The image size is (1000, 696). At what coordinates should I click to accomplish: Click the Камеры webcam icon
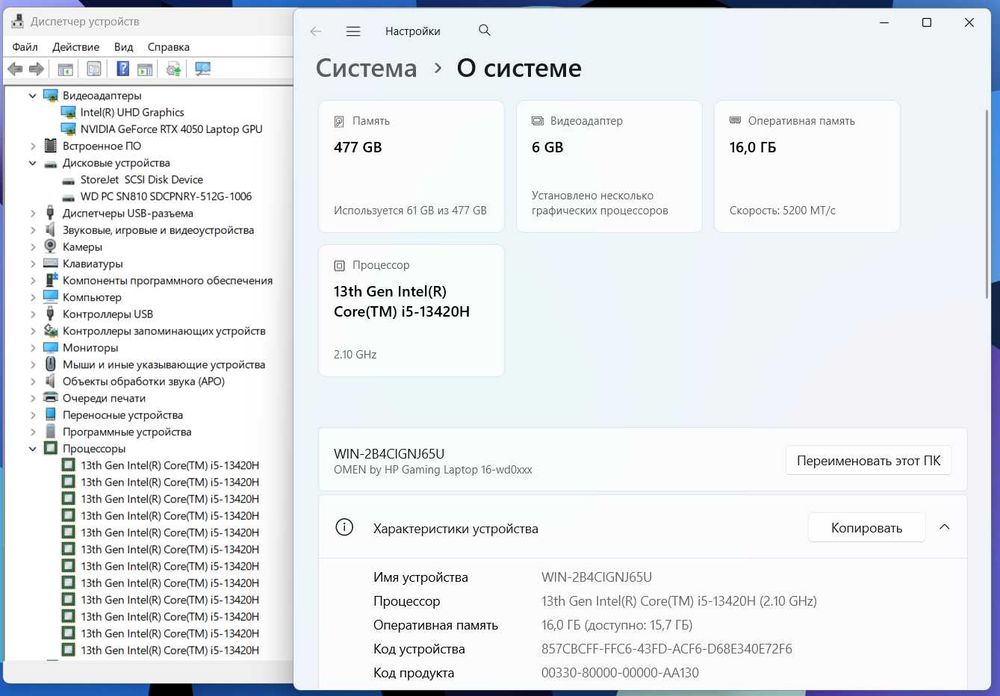(50, 246)
